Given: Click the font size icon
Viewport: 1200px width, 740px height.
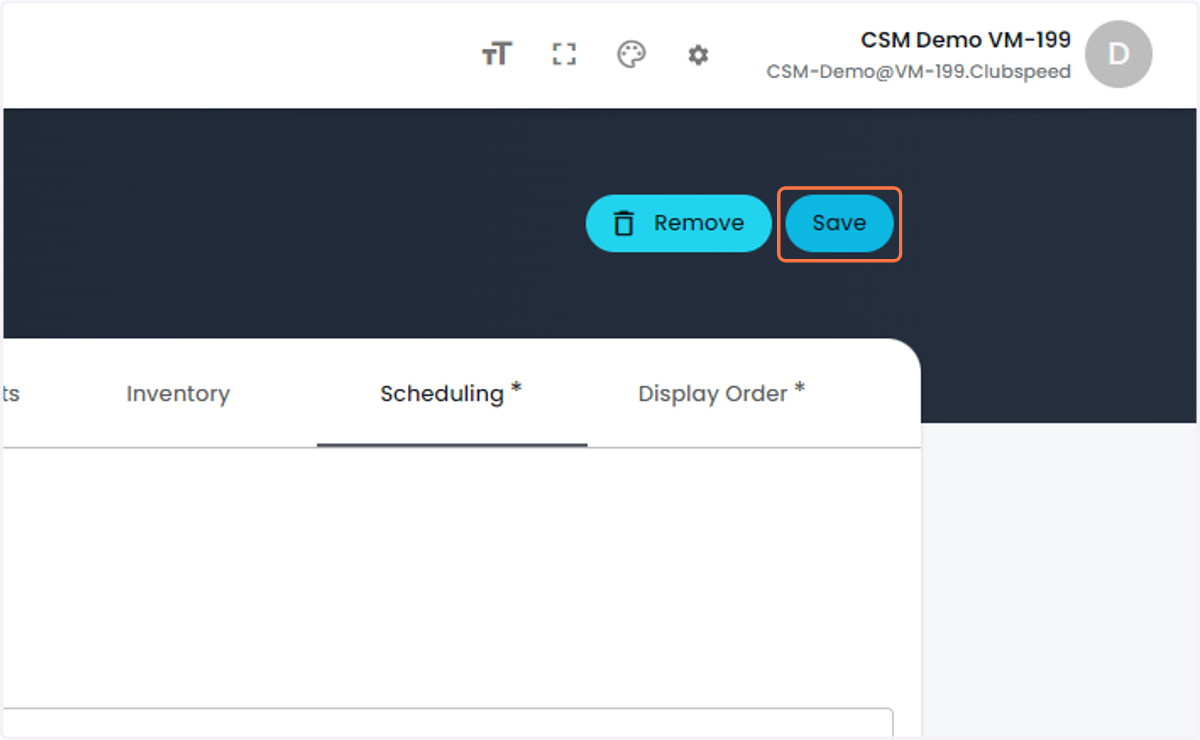Looking at the screenshot, I should pos(497,55).
